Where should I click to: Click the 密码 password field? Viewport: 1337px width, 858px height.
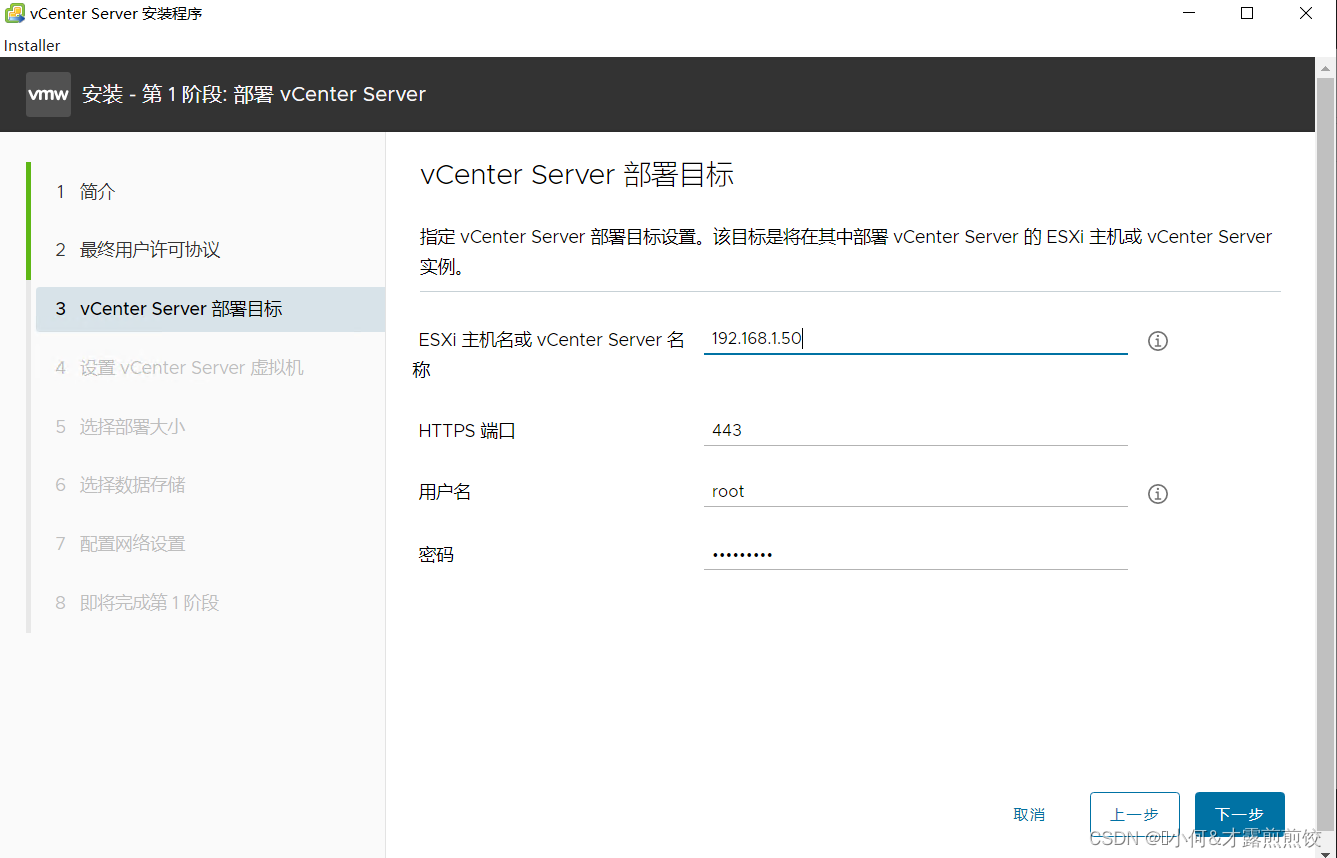tap(916, 554)
